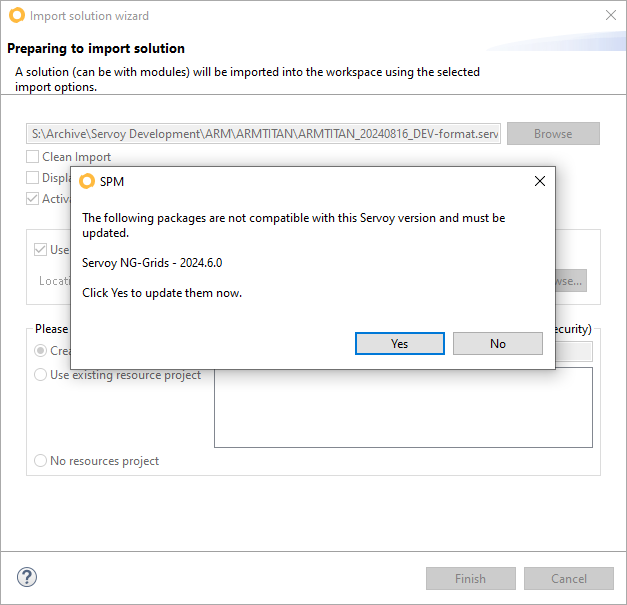Close the Import solution wizard window

(611, 16)
